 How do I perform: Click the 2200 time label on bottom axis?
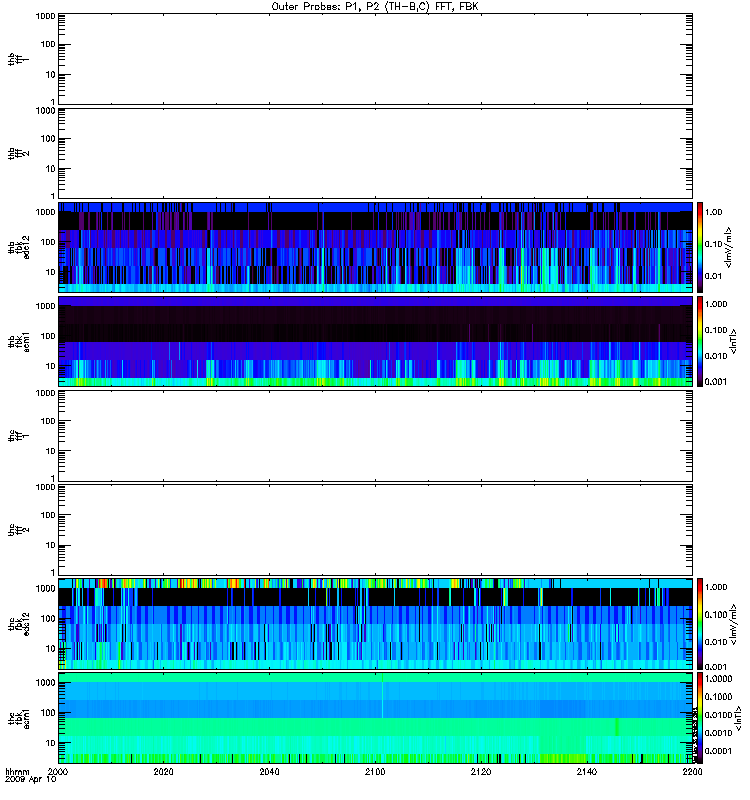pos(692,771)
